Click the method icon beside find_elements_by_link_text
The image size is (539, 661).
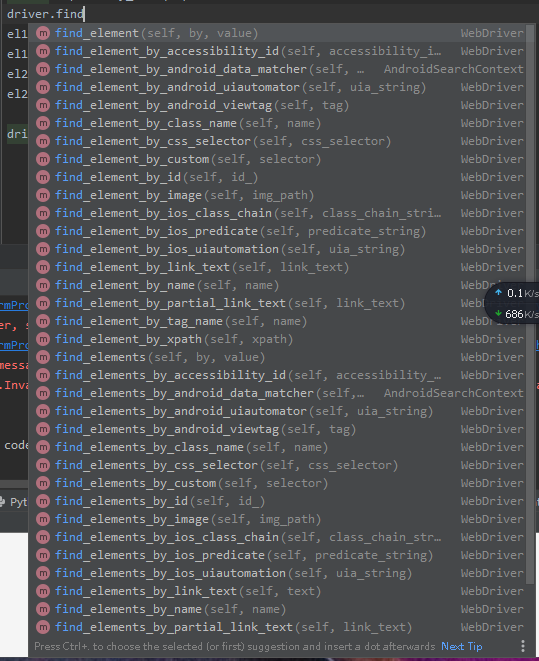click(x=43, y=591)
